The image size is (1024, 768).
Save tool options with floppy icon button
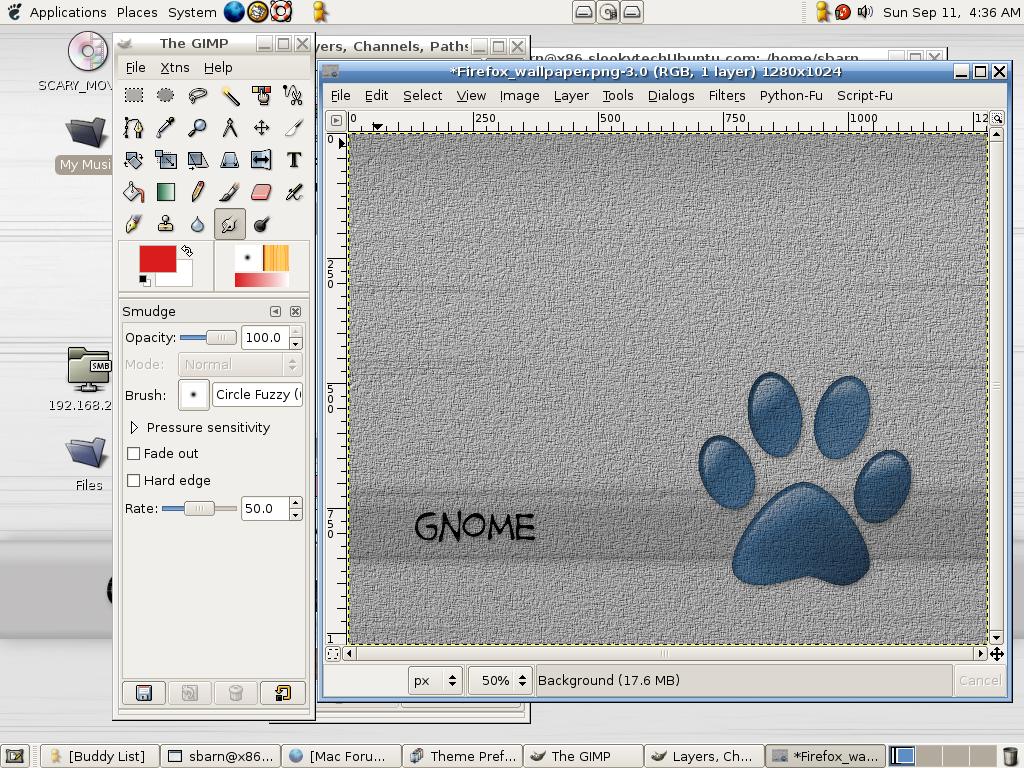point(144,693)
